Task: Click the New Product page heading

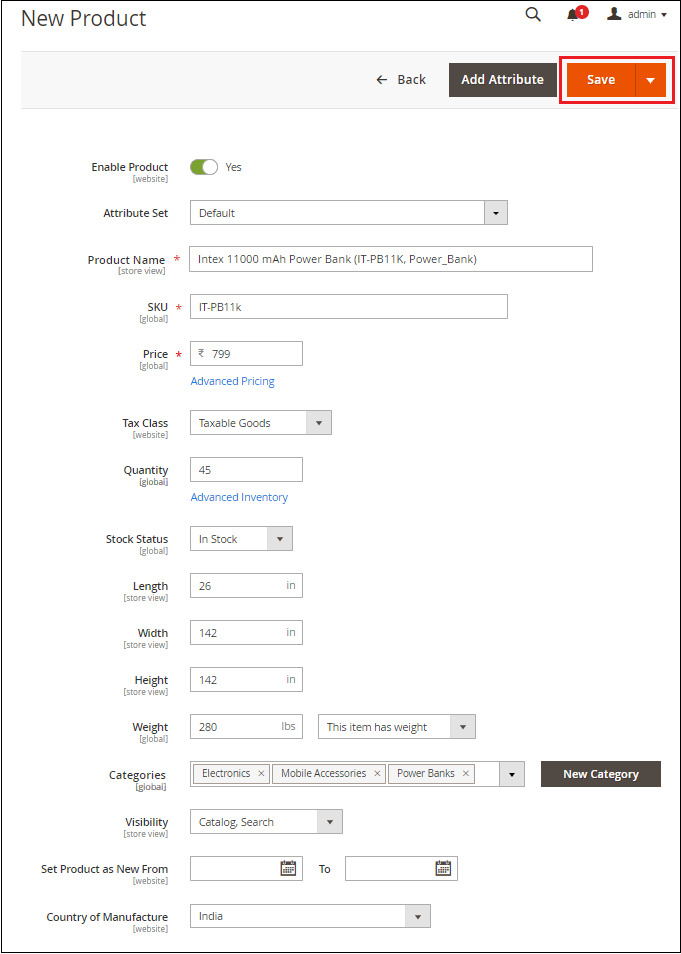Action: tap(83, 18)
